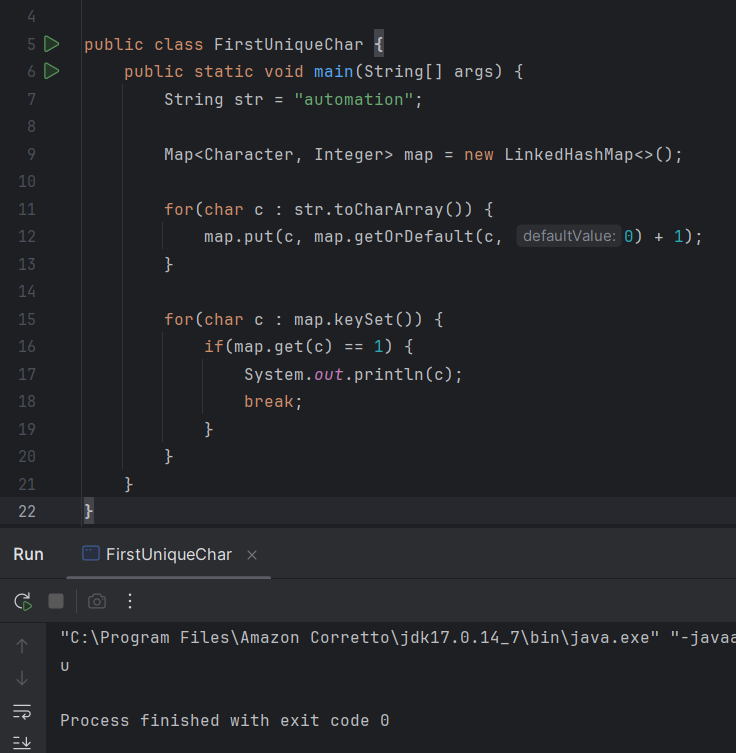Click the camera icon in Run toolbar
This screenshot has height=753, width=736.
[97, 601]
